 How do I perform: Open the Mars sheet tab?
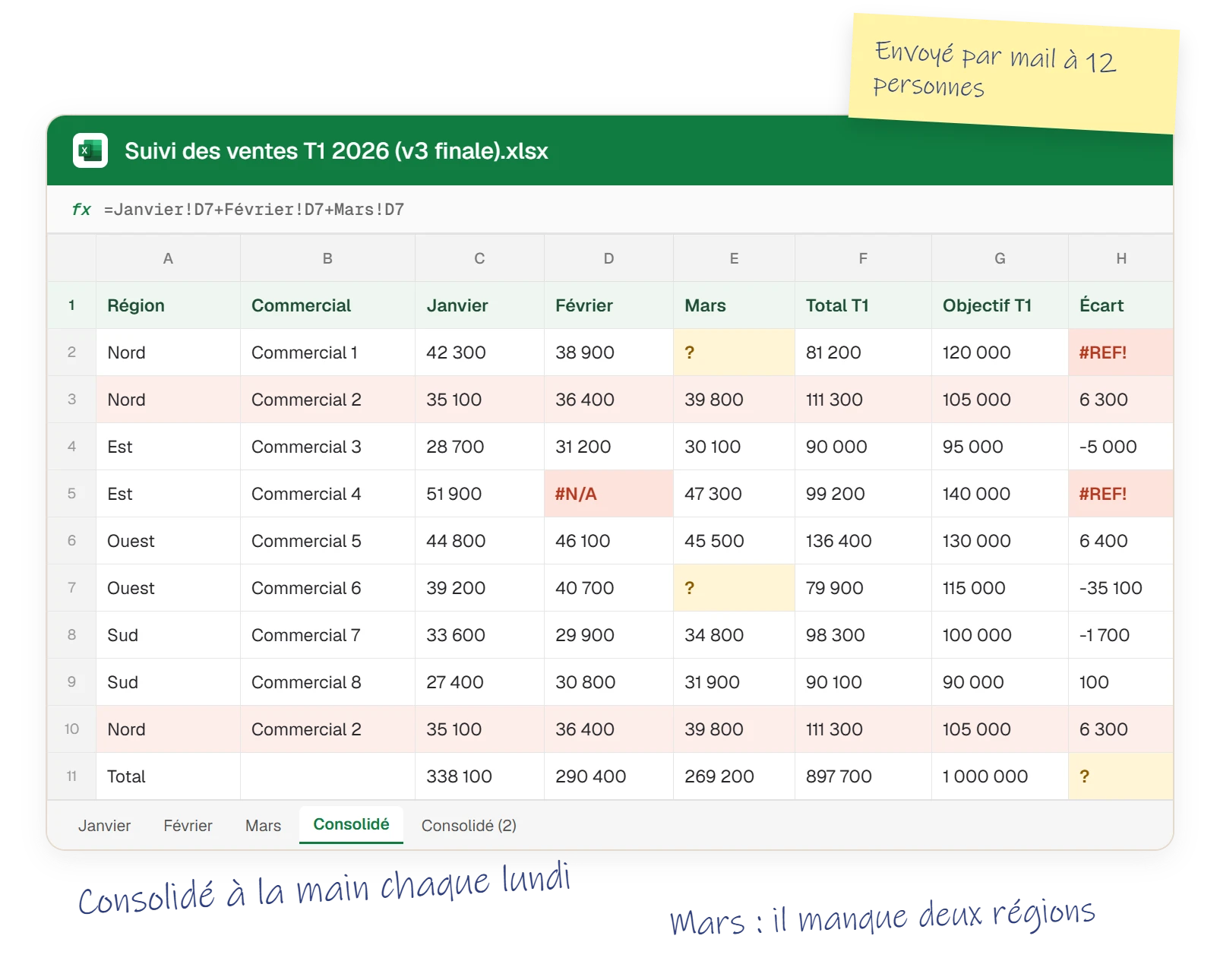point(263,826)
